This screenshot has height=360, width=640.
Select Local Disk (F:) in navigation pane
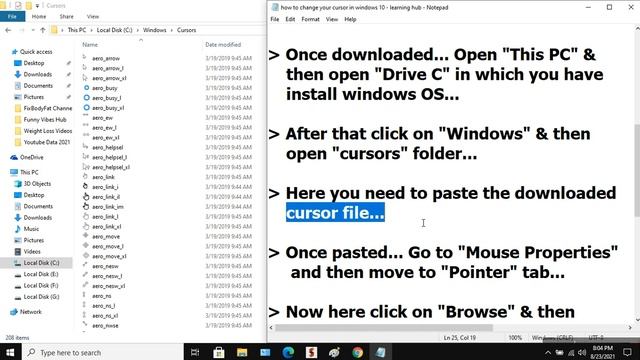point(36,286)
